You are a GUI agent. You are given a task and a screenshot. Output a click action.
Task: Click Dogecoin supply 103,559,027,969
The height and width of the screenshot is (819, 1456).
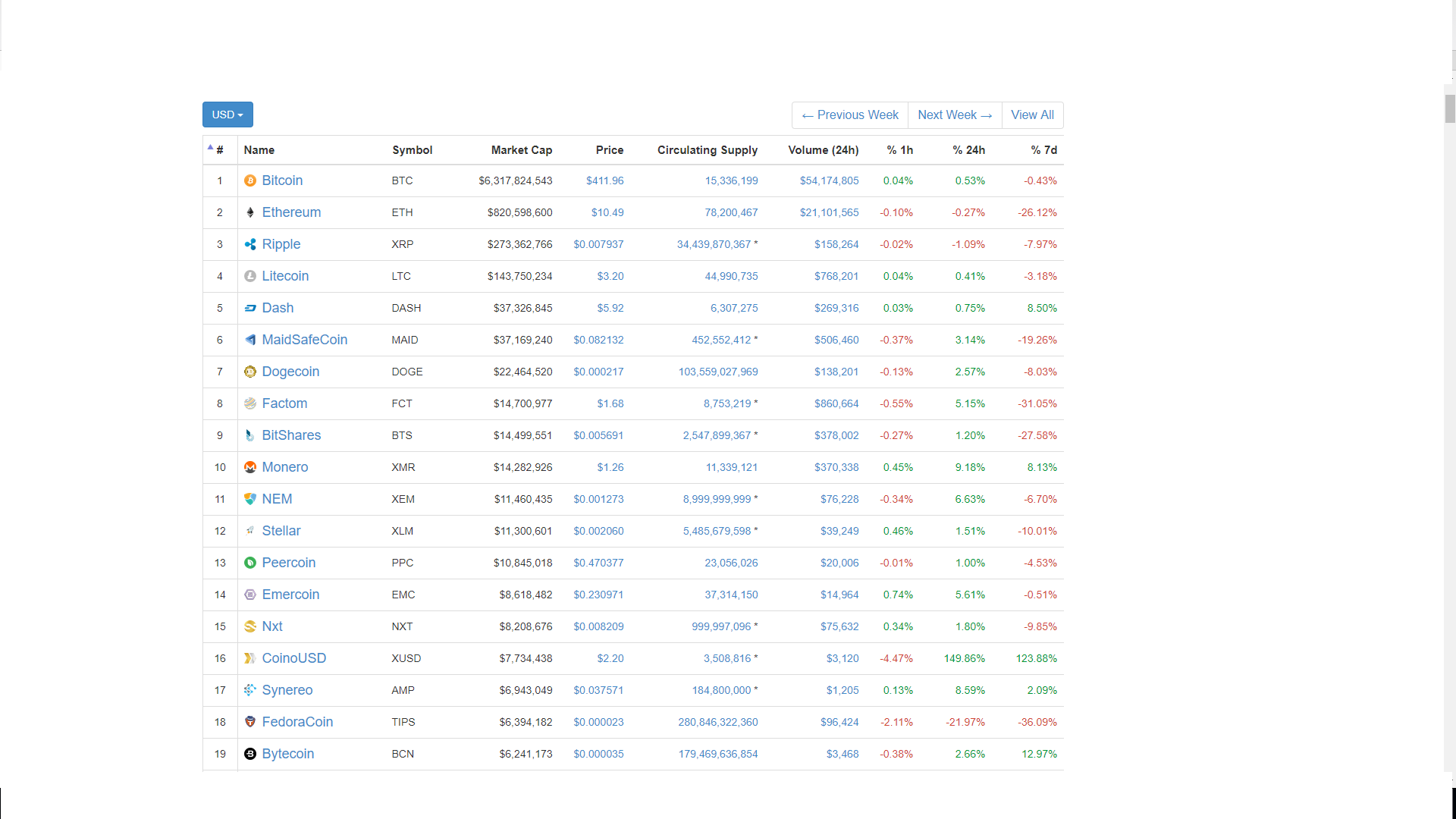pos(718,372)
